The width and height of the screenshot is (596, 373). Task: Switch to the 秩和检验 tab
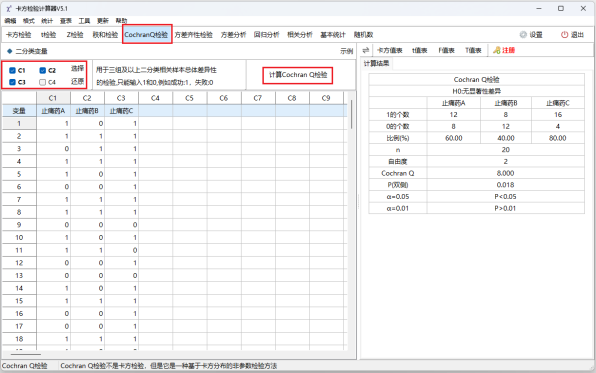pos(105,35)
